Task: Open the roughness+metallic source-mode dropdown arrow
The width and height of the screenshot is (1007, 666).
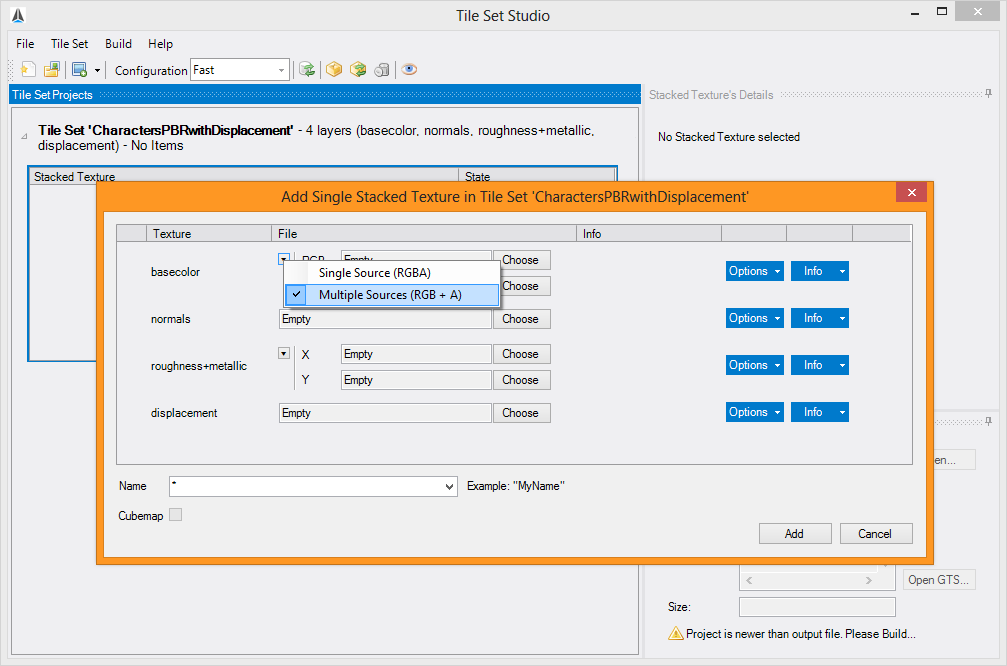Action: [284, 353]
